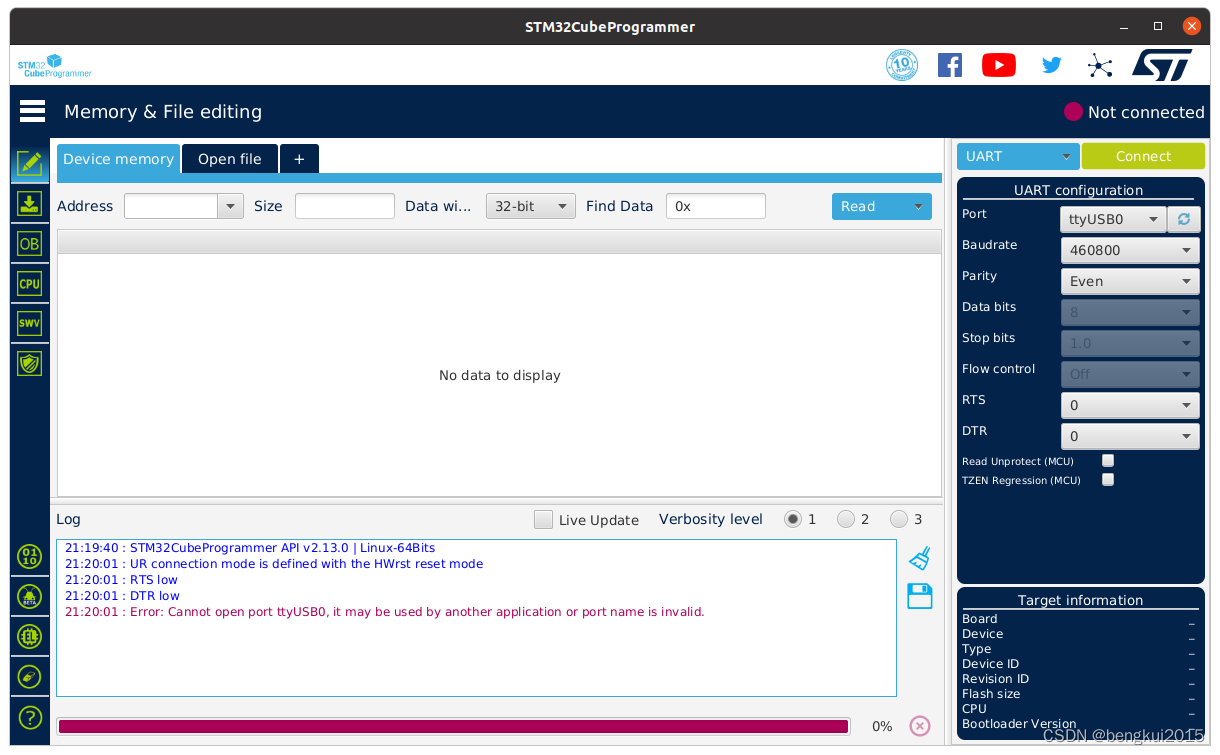Enable the Live Update checkbox
1220x755 pixels.
[543, 519]
